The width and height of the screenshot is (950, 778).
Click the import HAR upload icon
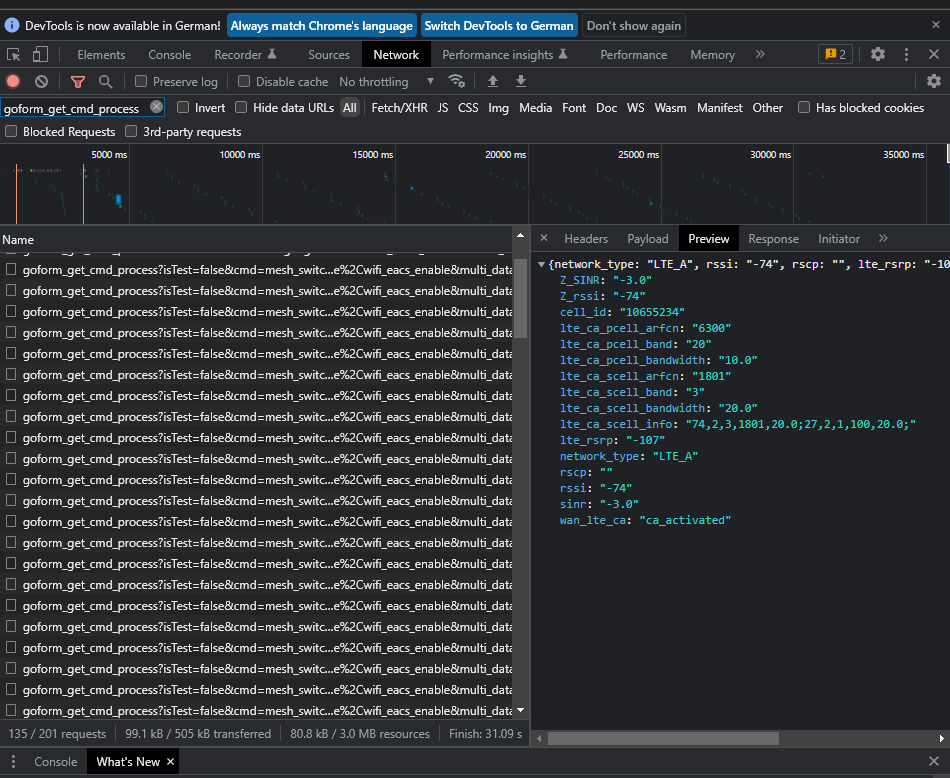[x=492, y=81]
